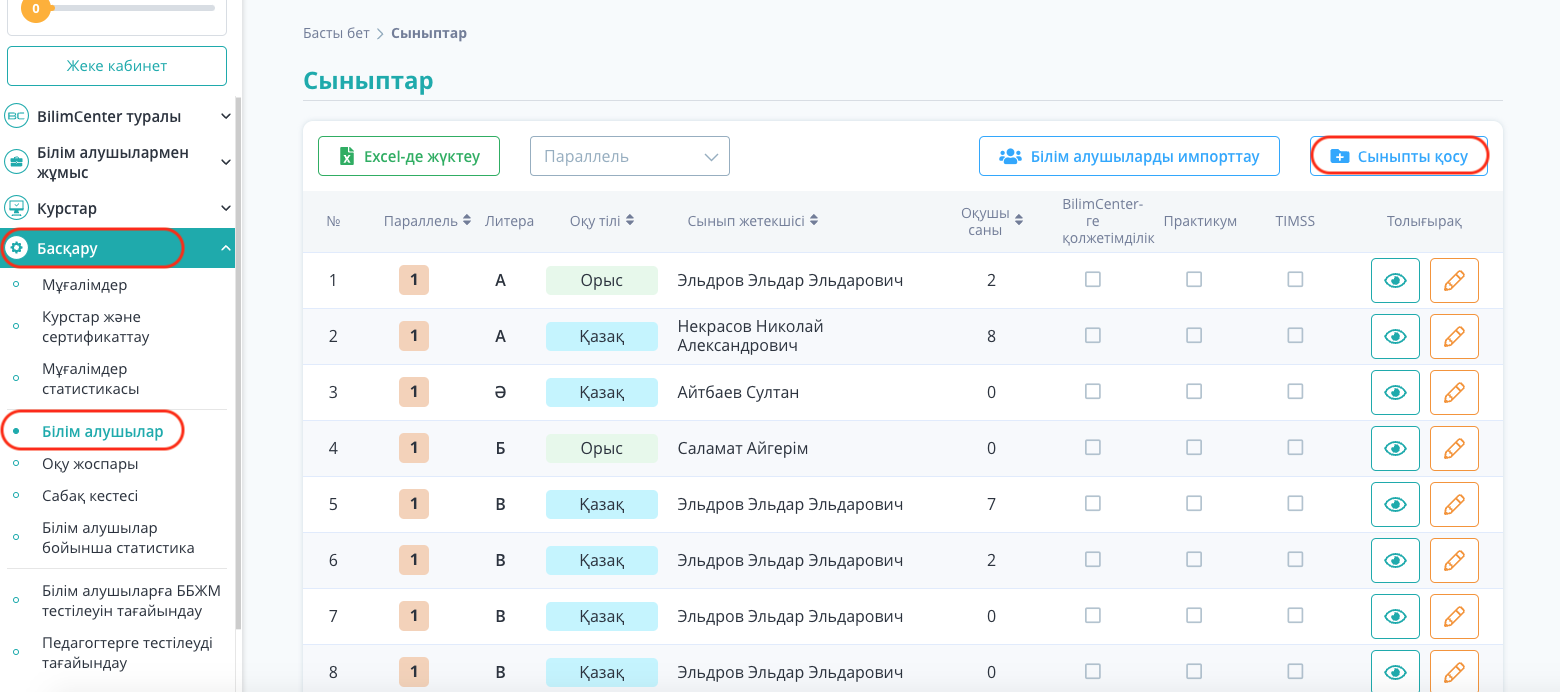This screenshot has height=692, width=1560.
Task: Expand Курстар menu chevron
Action: 226,208
